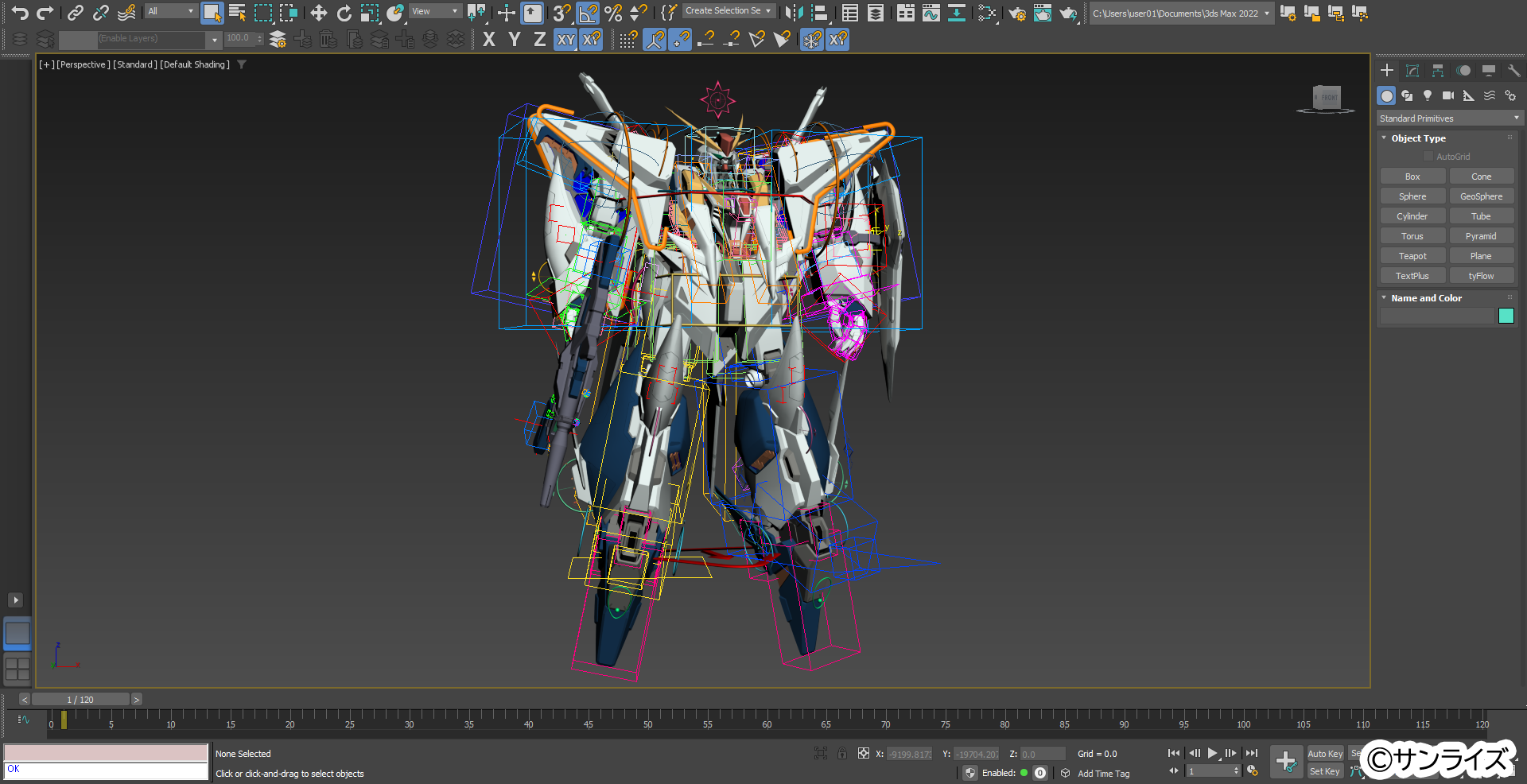Play the animation
Viewport: 1527px width, 784px height.
(1212, 753)
